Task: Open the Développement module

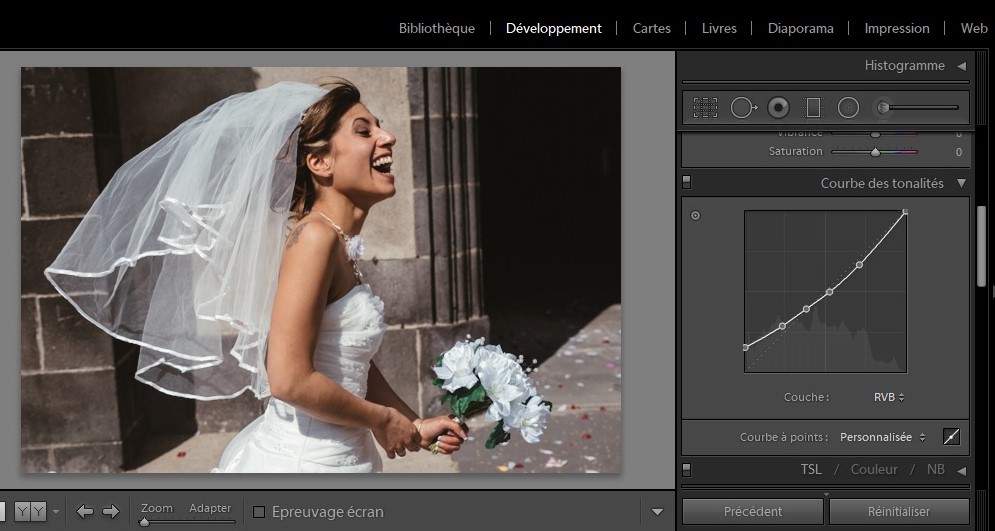Action: tap(554, 29)
